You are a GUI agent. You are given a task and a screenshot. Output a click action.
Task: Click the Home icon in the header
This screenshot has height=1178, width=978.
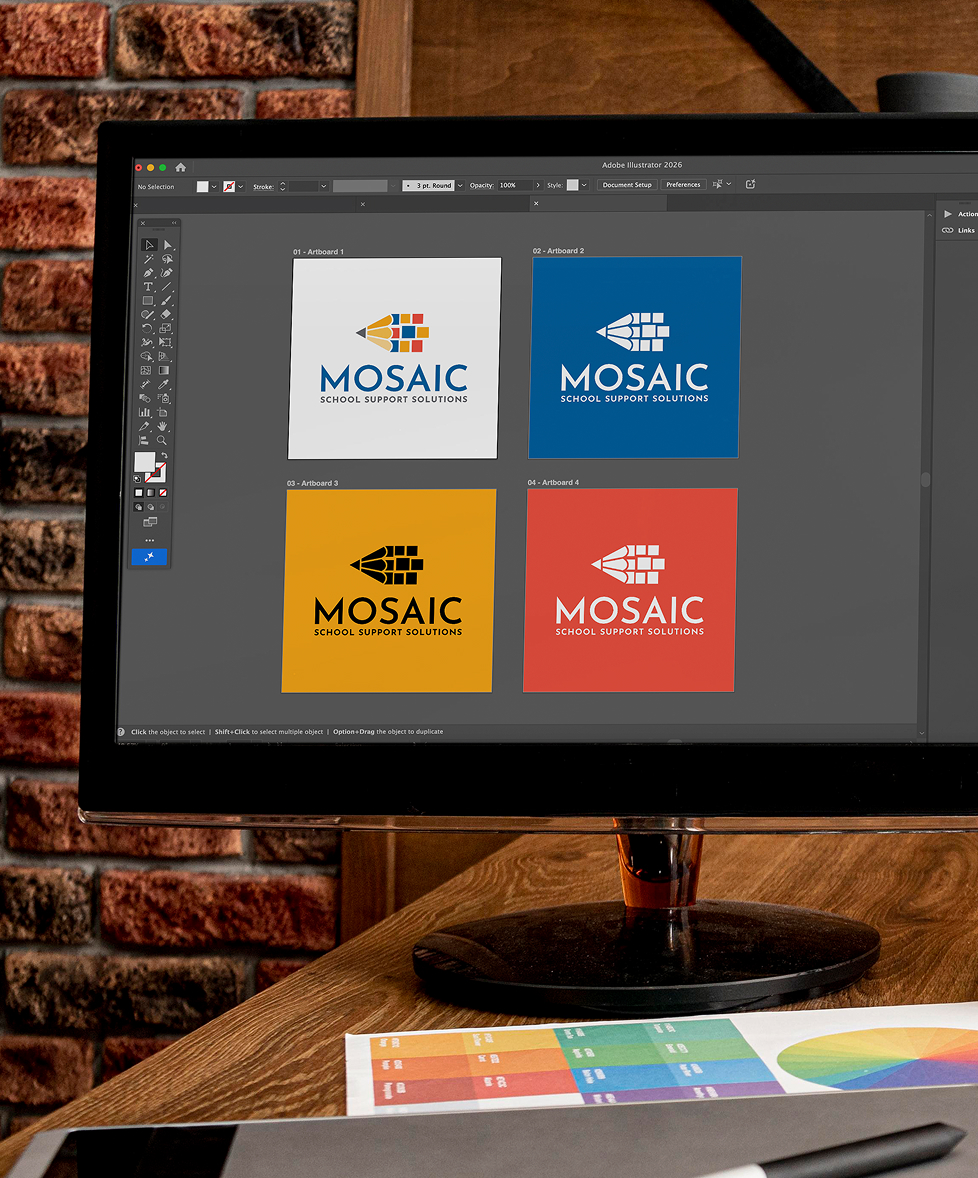180,166
